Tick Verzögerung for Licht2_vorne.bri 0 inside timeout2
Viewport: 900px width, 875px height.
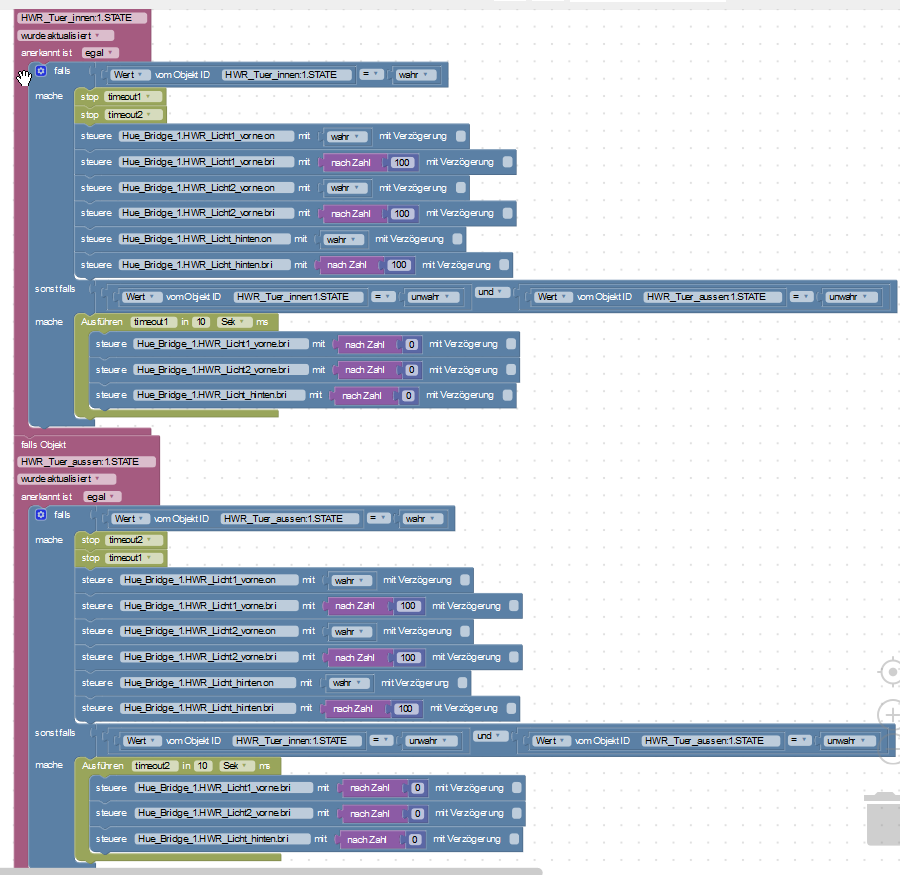pos(517,813)
